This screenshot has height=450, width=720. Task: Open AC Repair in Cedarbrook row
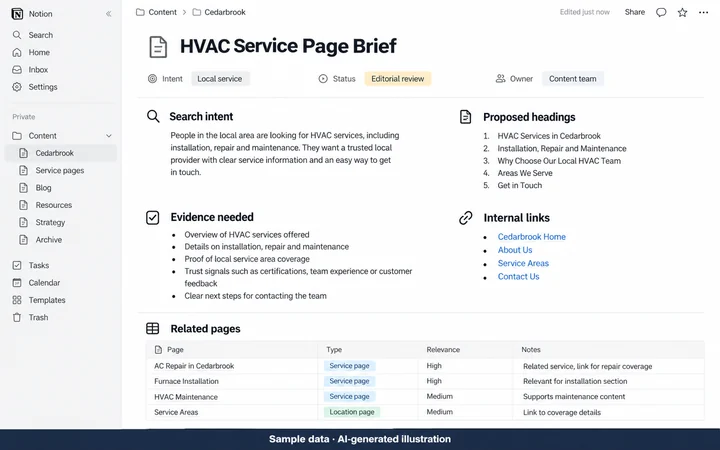coord(194,366)
